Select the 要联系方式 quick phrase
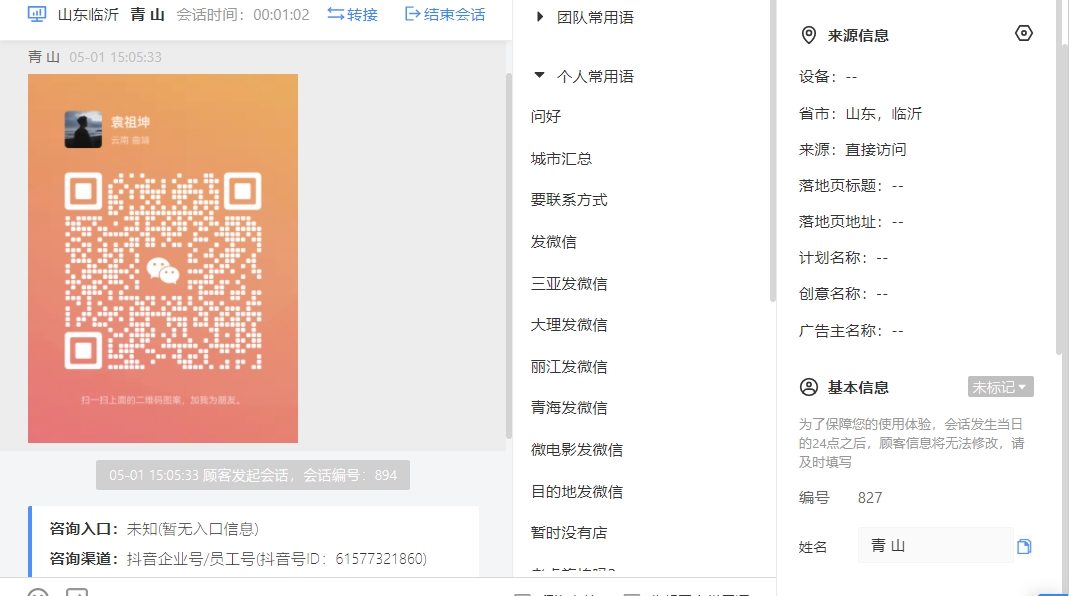Screen dimensions: 1069x596 569,200
